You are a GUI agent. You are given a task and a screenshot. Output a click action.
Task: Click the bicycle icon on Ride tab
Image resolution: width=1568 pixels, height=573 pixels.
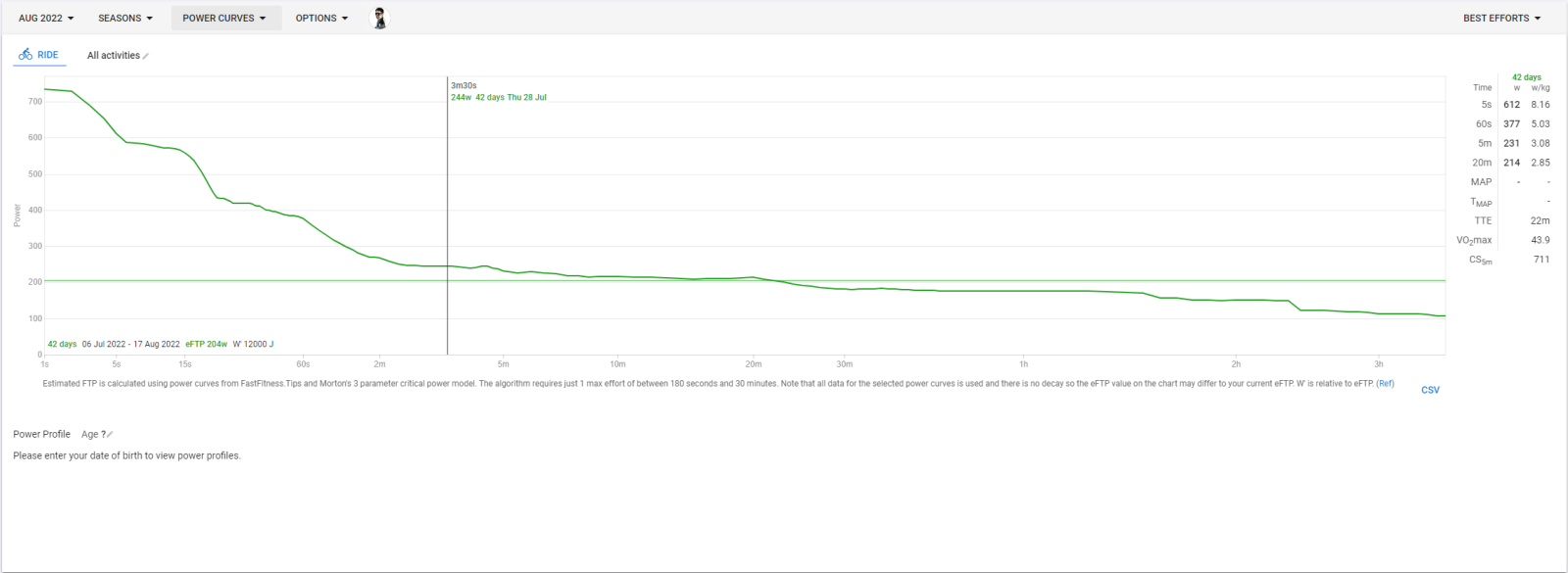[25, 55]
